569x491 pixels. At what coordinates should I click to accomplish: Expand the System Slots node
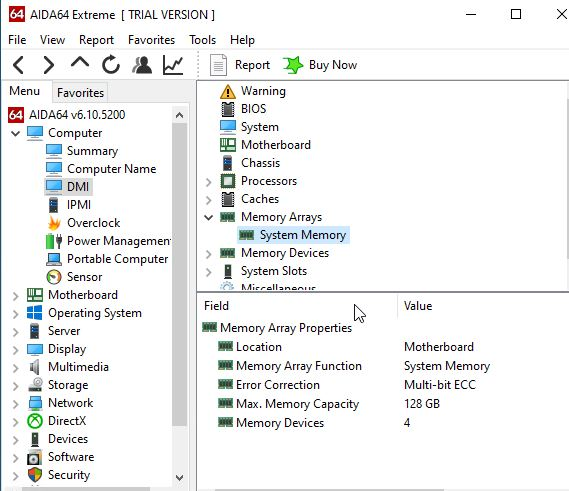click(209, 272)
